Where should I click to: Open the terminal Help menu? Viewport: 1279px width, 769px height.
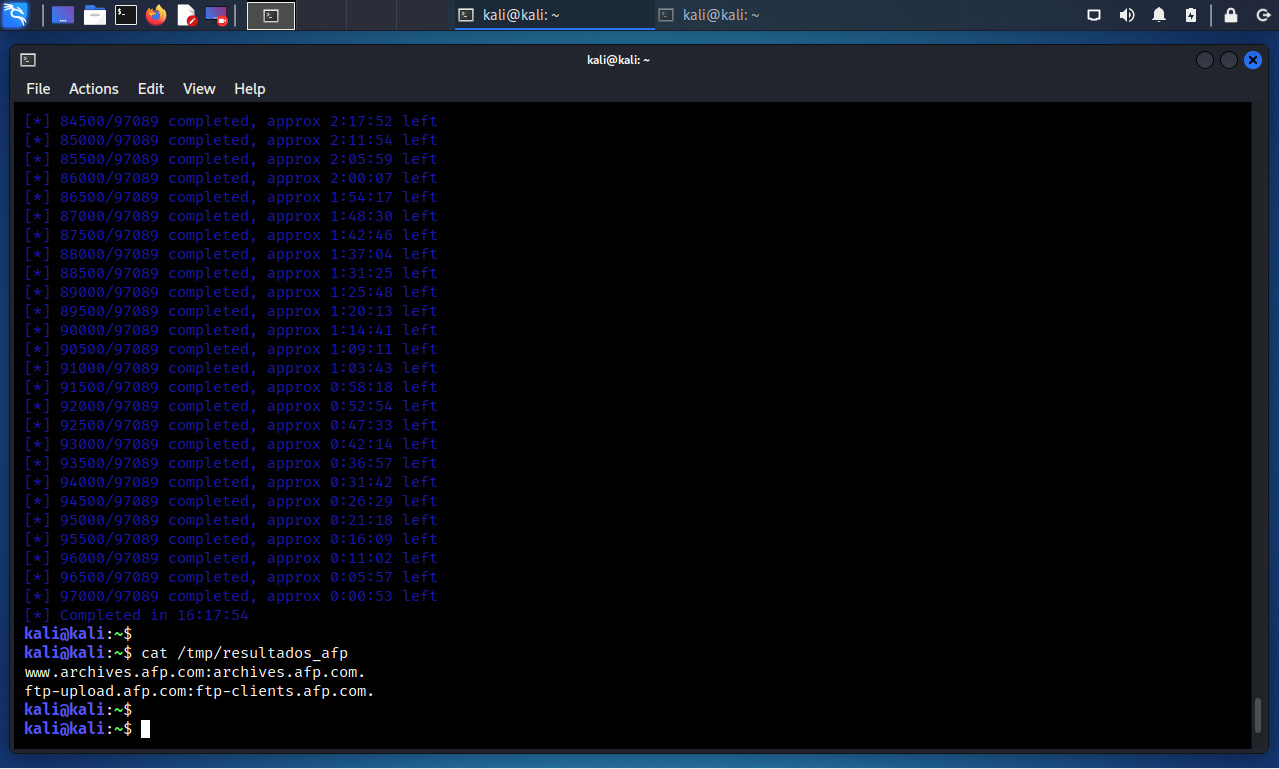pyautogui.click(x=250, y=89)
